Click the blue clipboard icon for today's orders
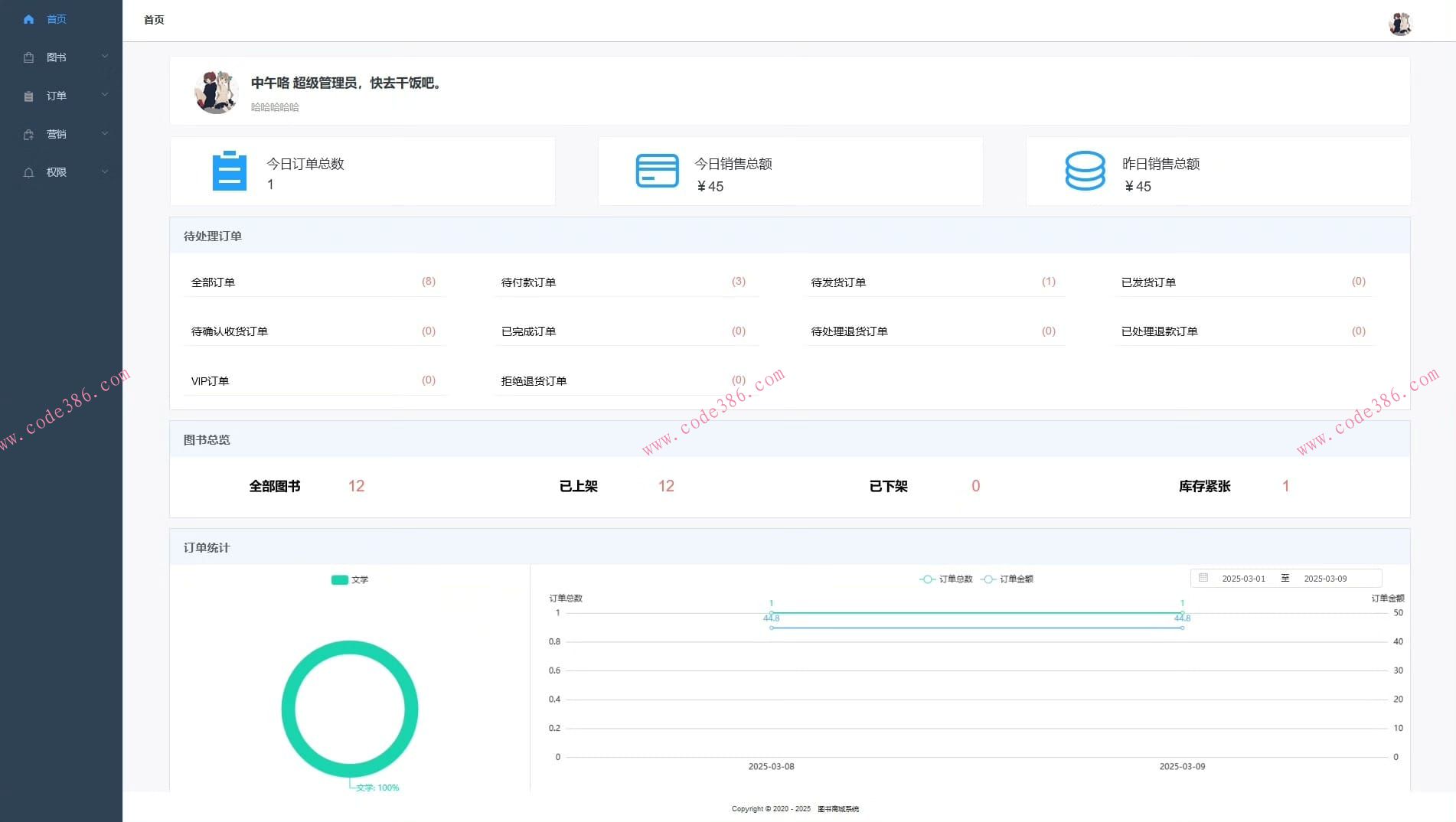 tap(229, 171)
